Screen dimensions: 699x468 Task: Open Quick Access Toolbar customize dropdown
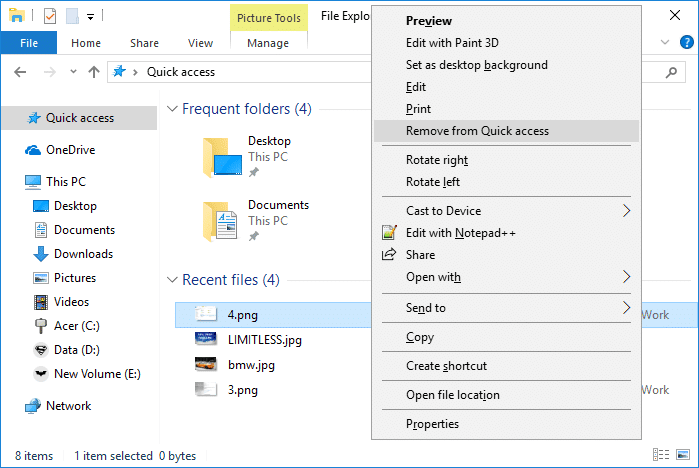pos(90,17)
